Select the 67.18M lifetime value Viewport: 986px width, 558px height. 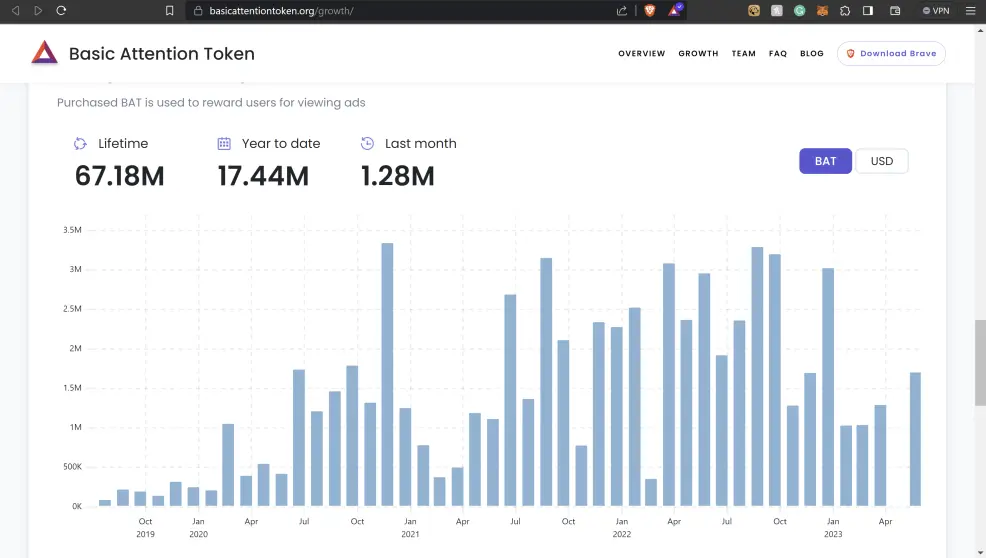tap(119, 176)
